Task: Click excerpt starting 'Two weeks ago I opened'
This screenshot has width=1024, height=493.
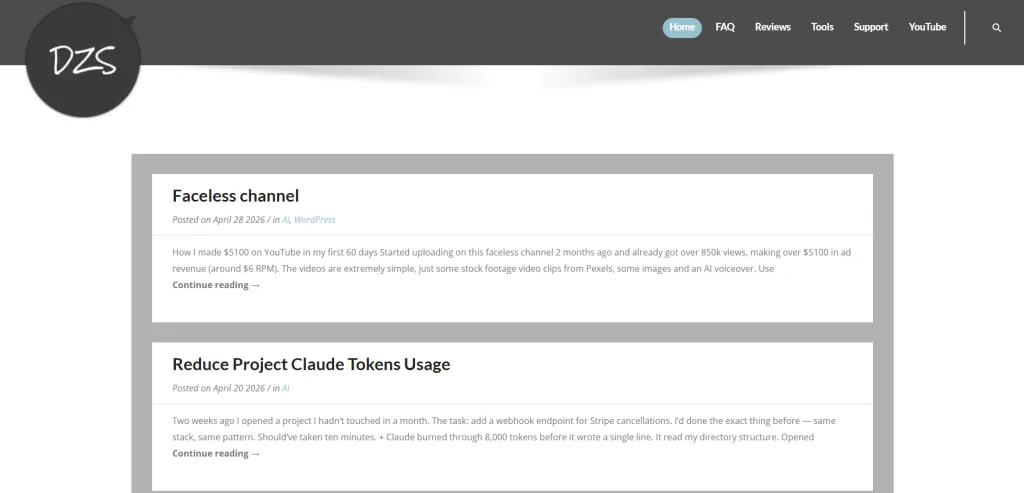Action: coord(504,429)
